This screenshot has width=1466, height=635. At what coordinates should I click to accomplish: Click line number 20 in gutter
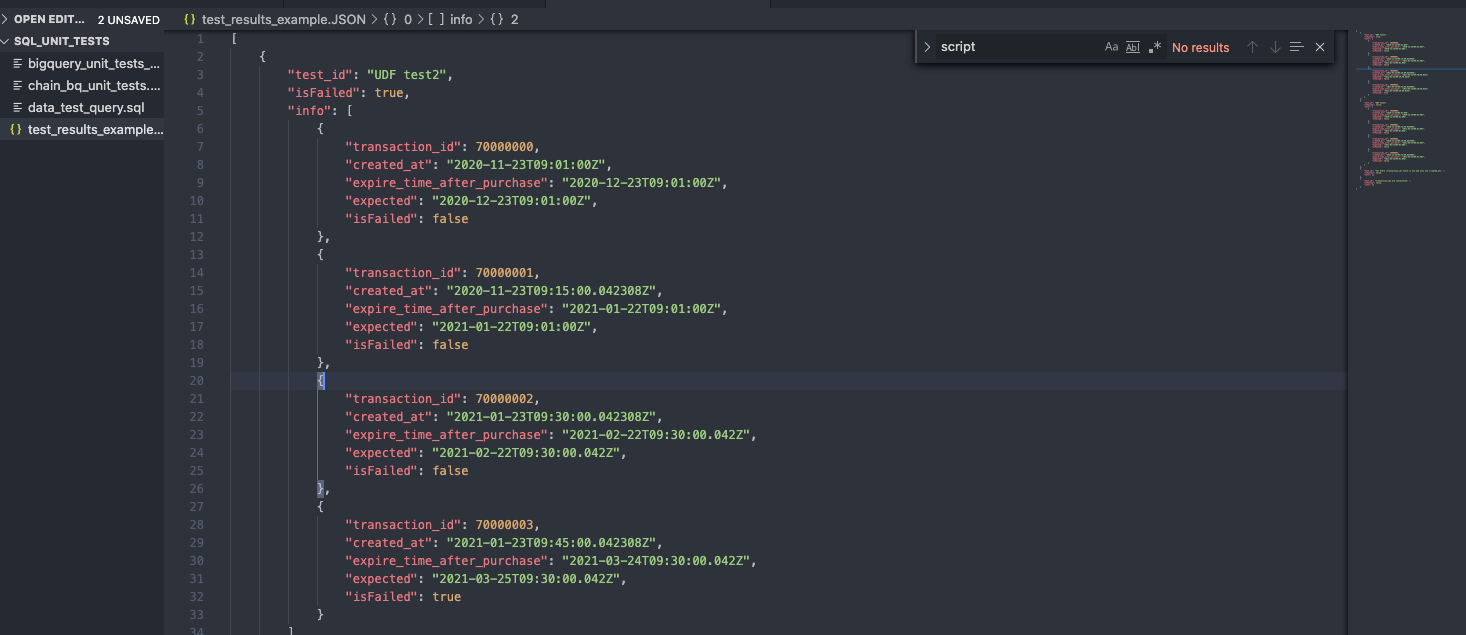tap(196, 381)
